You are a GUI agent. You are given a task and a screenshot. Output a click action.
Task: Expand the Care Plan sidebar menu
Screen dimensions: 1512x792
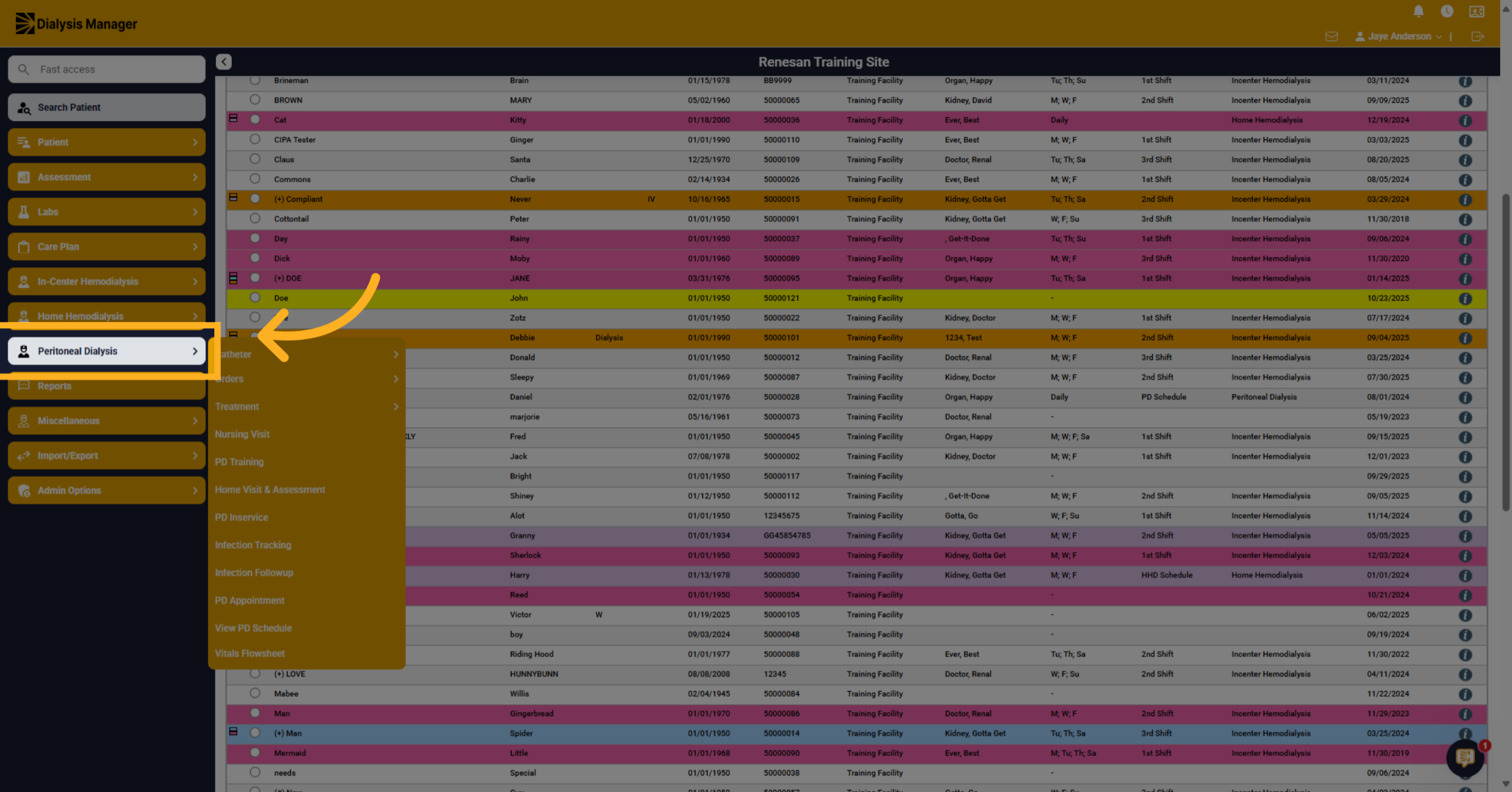click(106, 247)
